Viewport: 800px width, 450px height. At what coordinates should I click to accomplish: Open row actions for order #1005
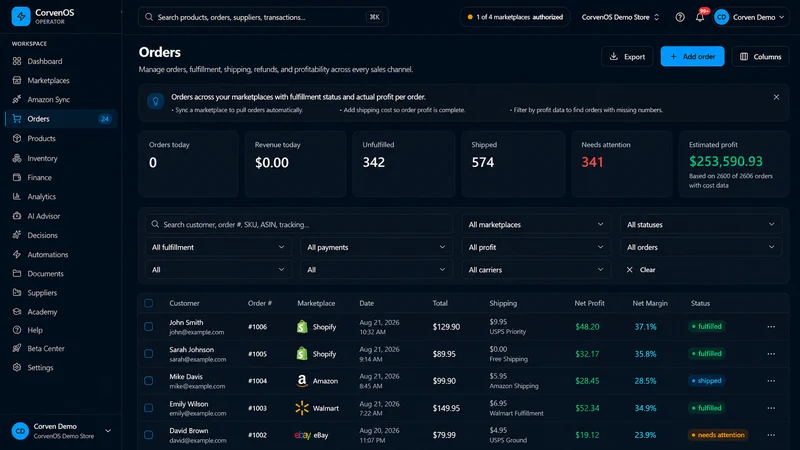[x=771, y=354]
